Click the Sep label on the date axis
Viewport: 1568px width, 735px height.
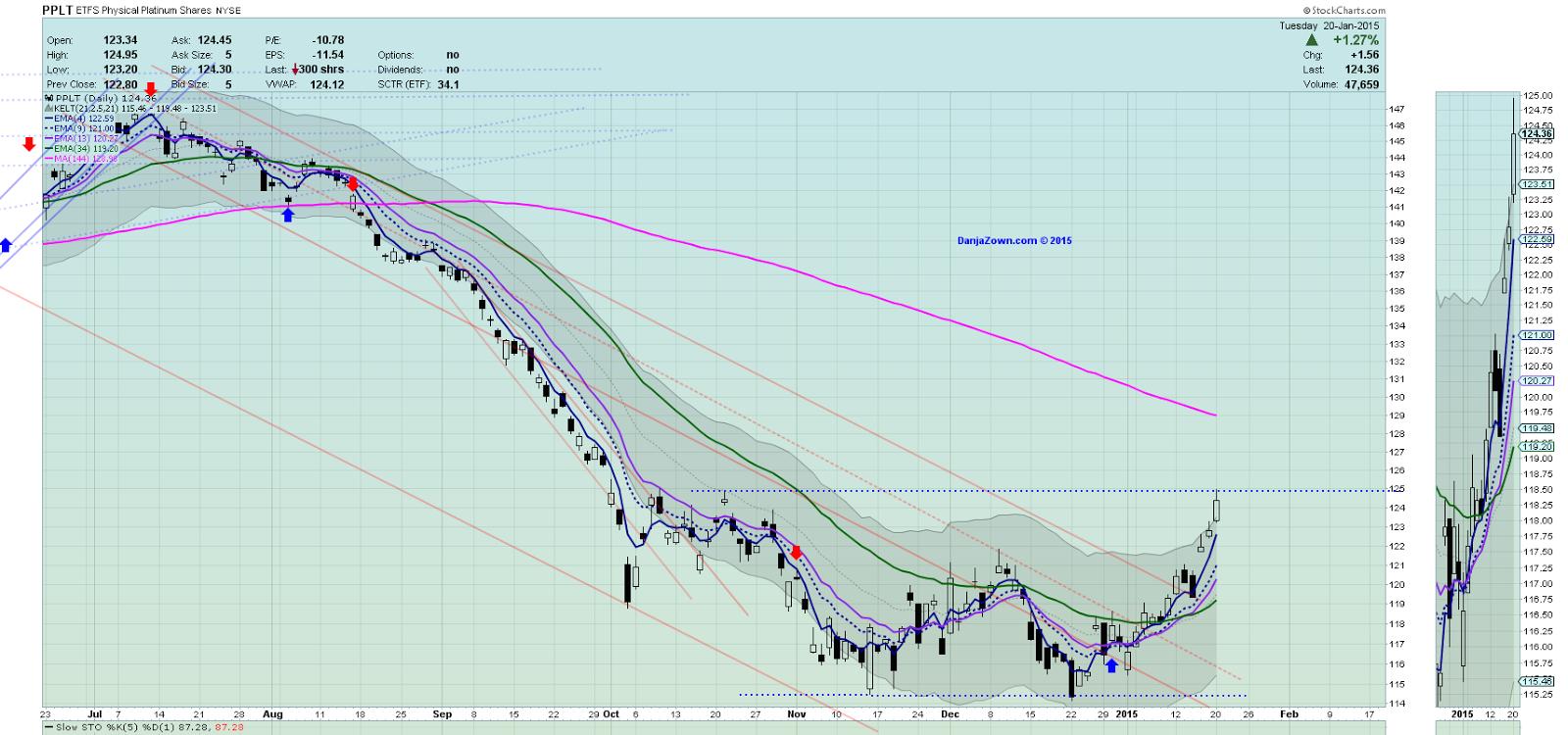coord(442,714)
